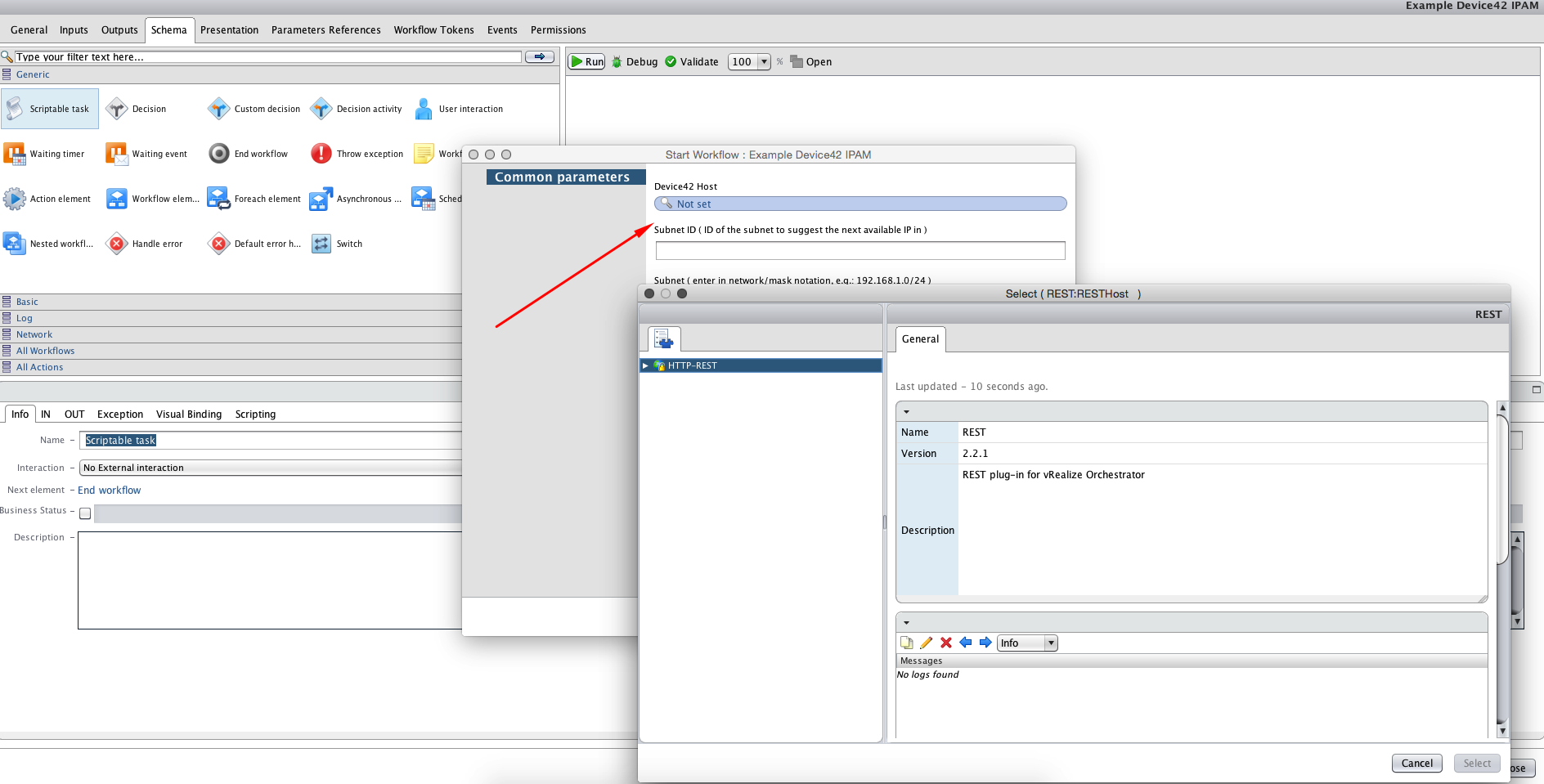Select the End workflow element
This screenshot has height=784, width=1544.
tap(249, 154)
